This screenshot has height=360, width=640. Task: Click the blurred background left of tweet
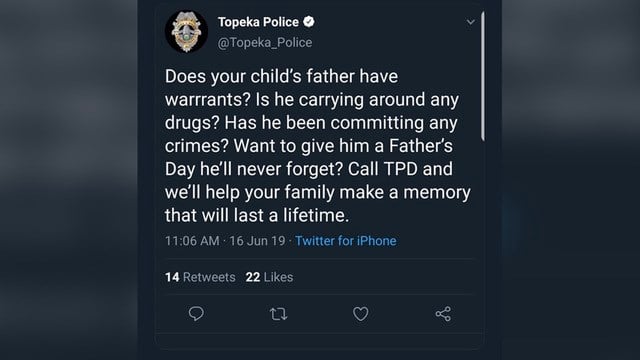click(x=69, y=180)
